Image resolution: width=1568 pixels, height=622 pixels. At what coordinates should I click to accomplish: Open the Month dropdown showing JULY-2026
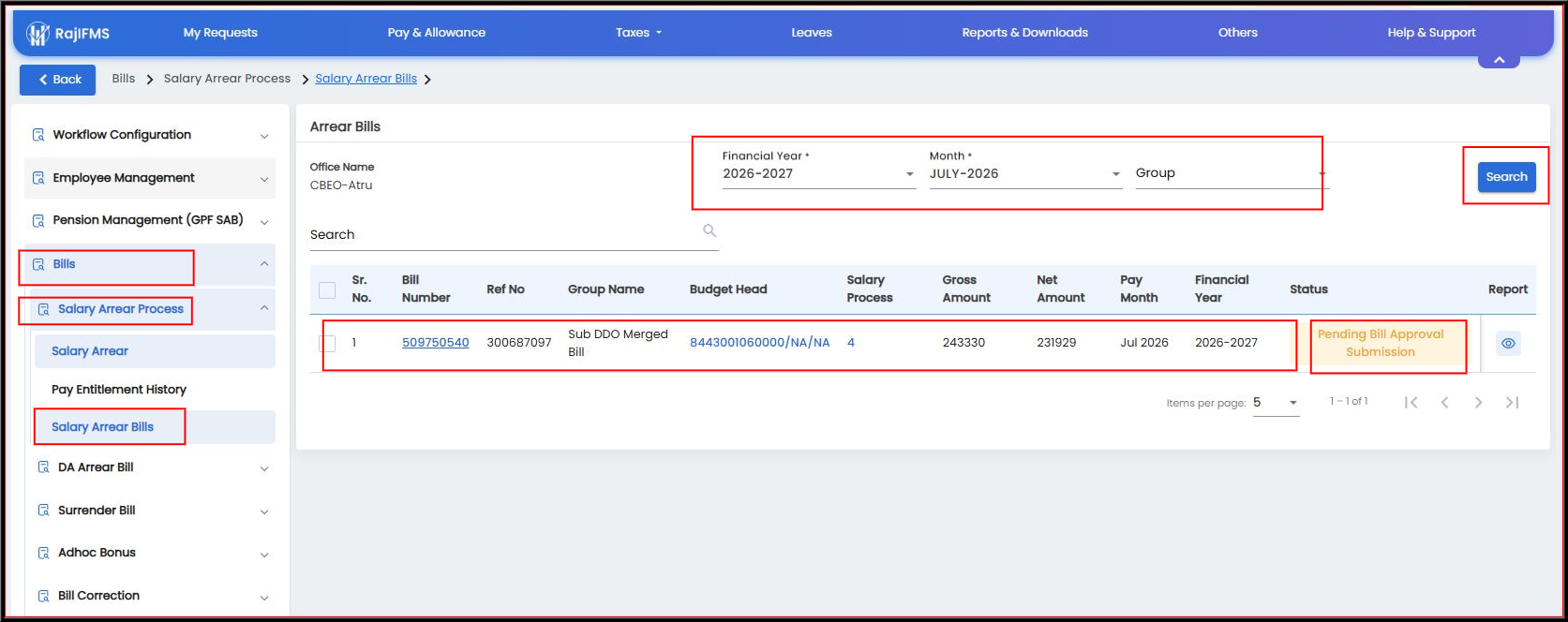coord(1025,173)
